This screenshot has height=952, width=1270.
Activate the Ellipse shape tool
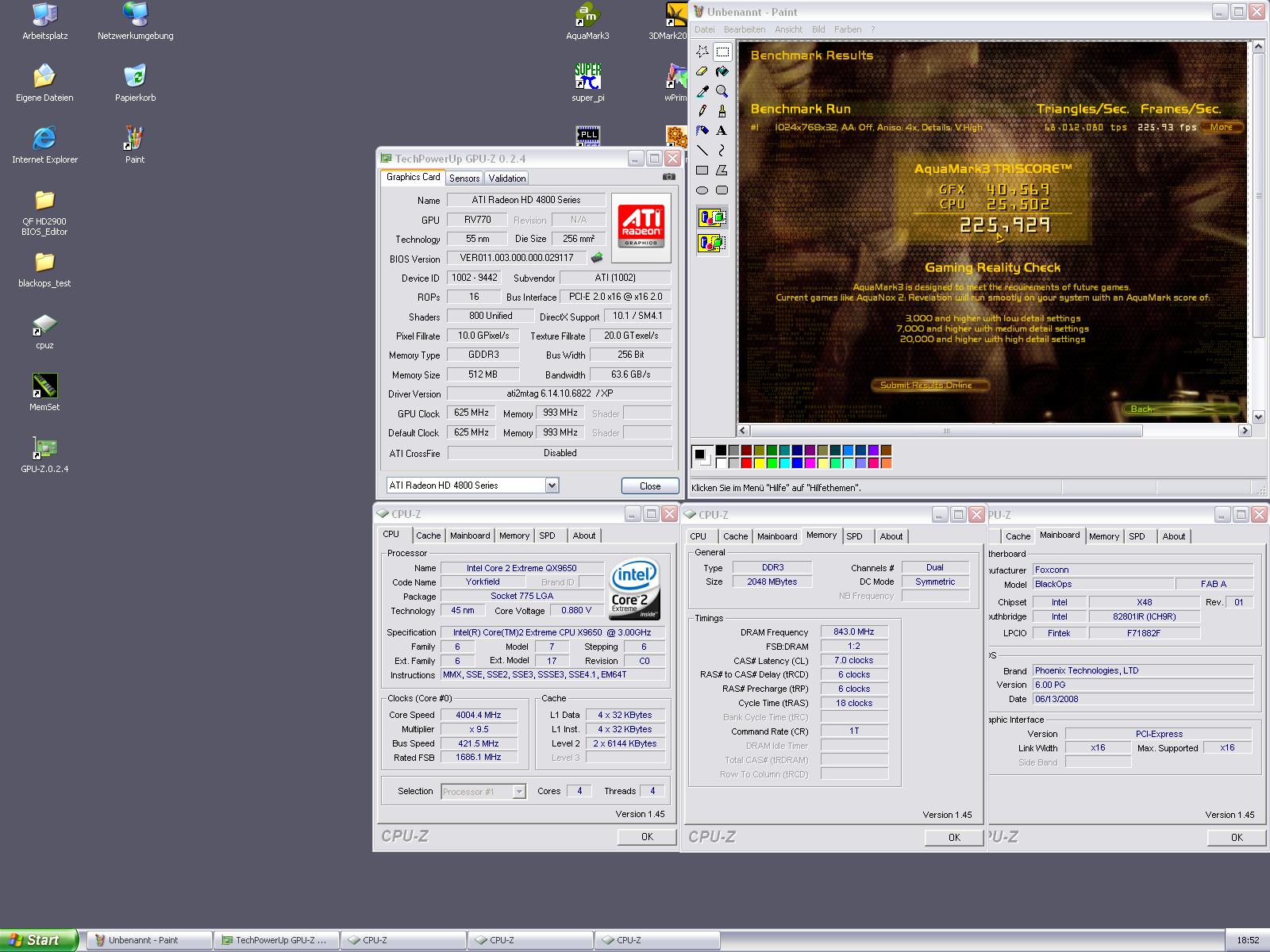click(702, 190)
